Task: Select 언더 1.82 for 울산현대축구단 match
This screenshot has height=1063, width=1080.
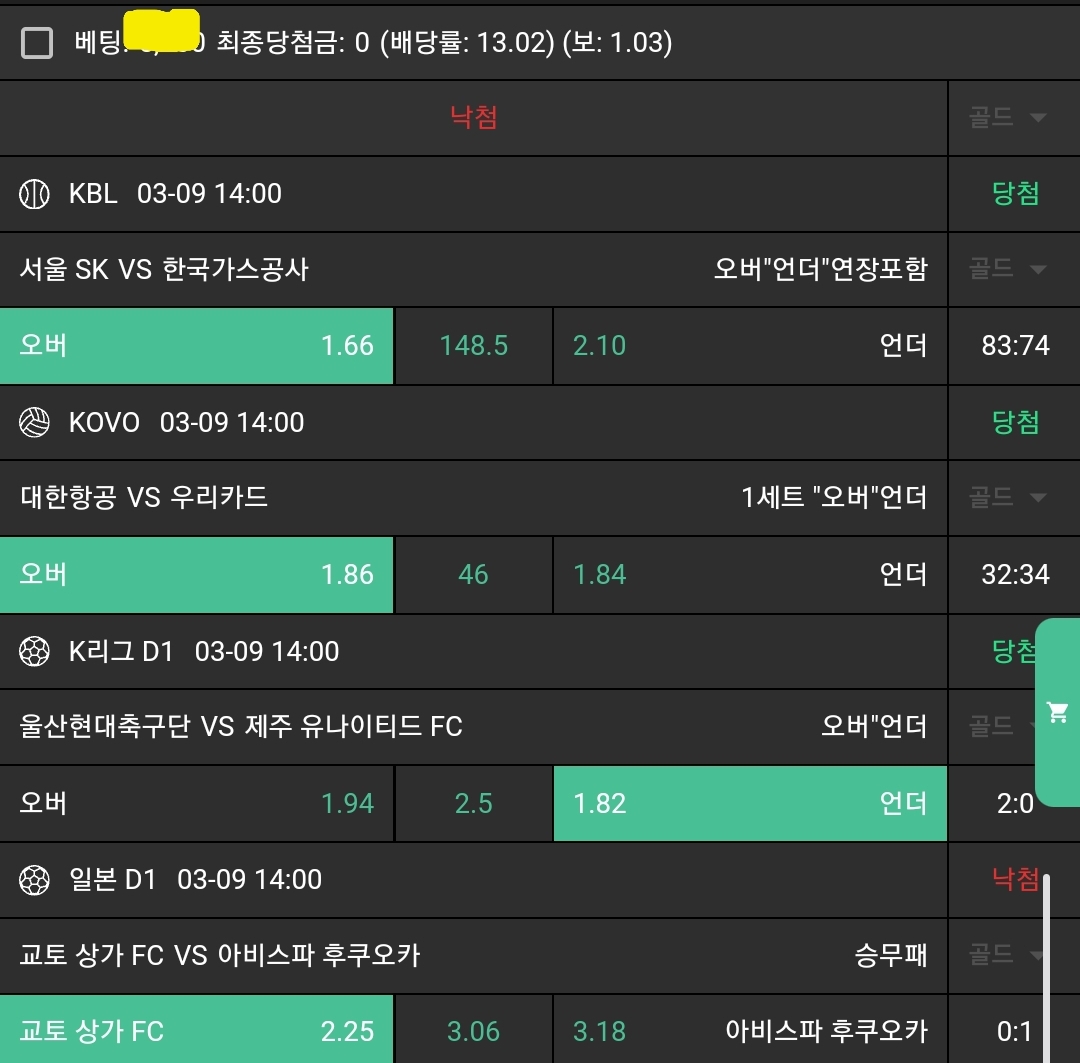Action: click(750, 804)
